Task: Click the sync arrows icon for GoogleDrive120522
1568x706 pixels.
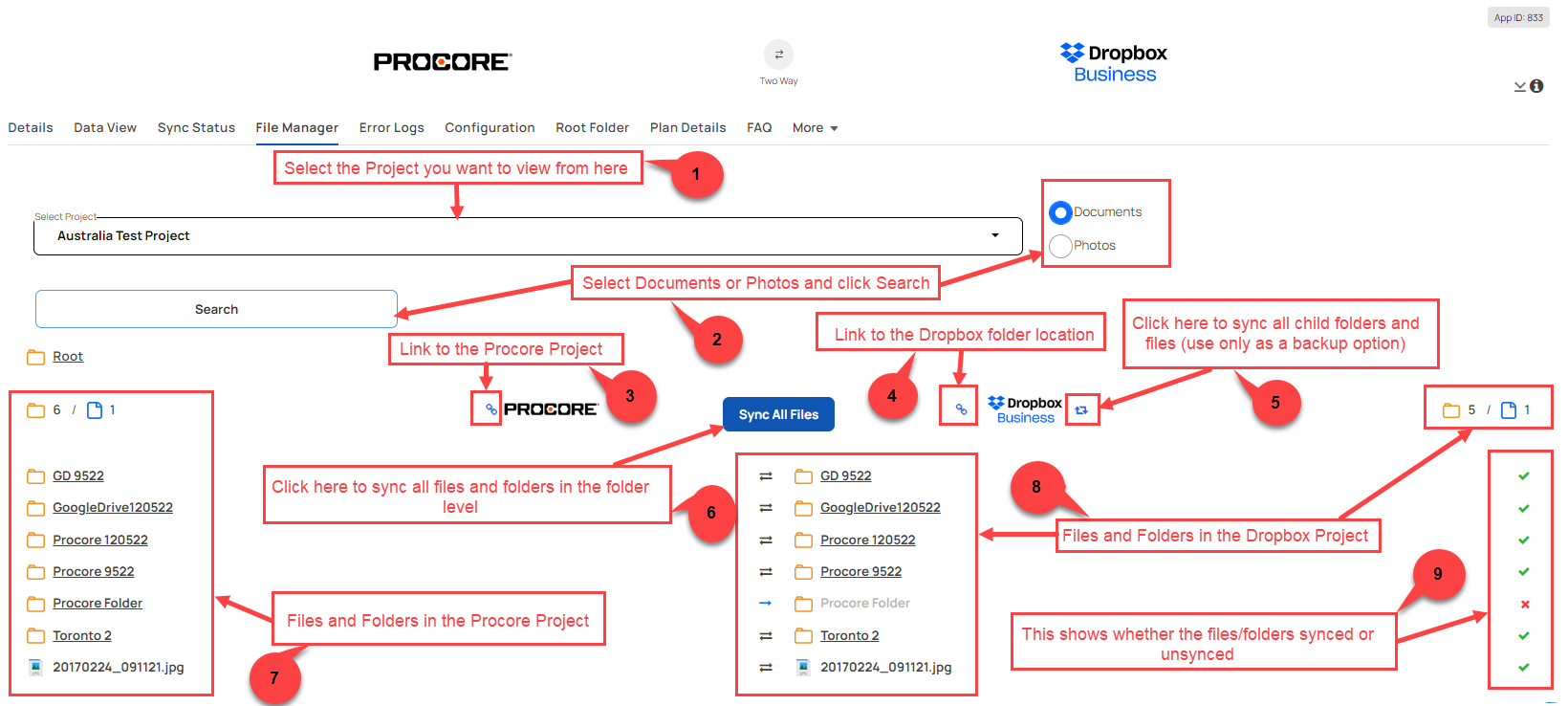Action: coord(766,508)
